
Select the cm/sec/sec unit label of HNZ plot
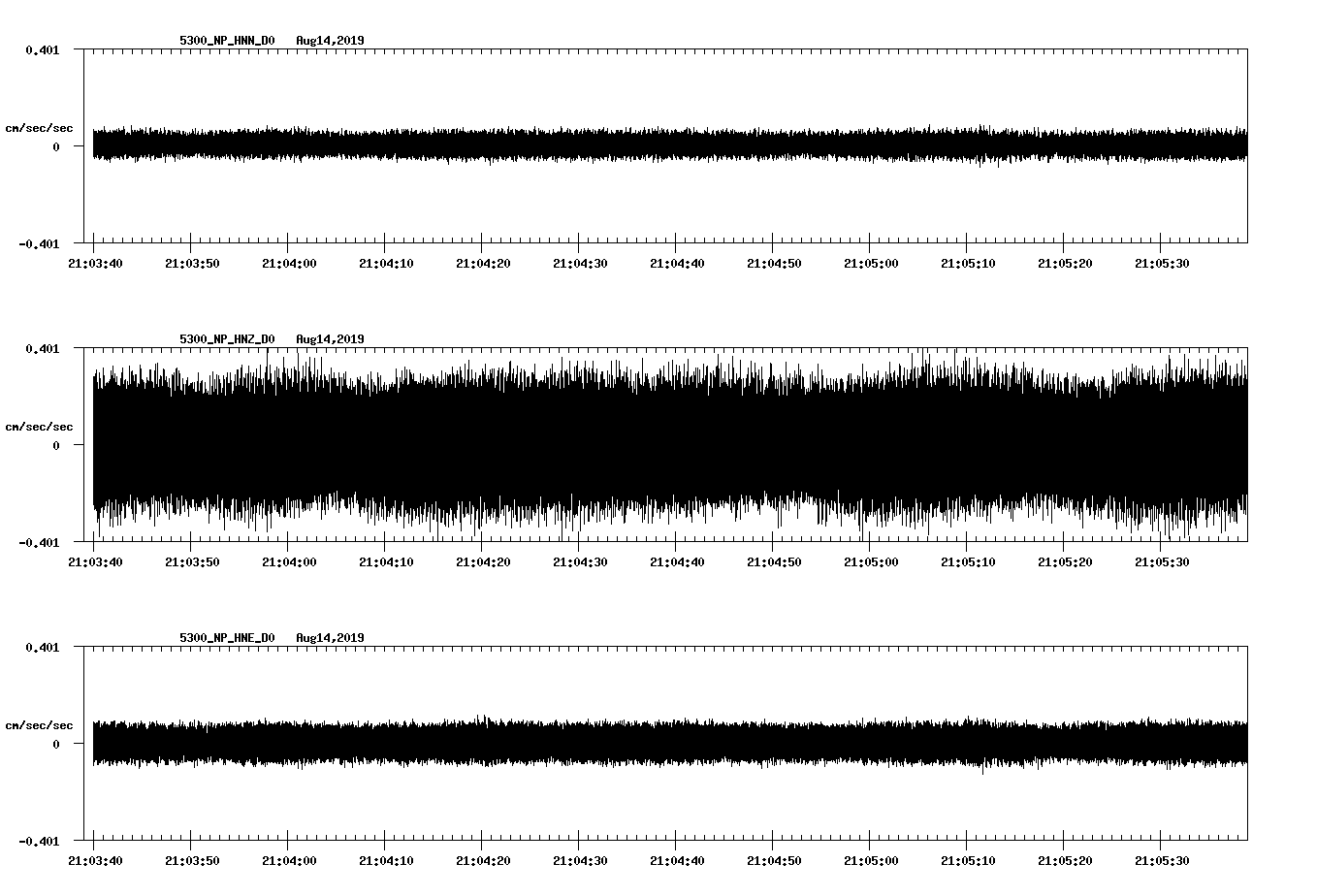tap(39, 427)
